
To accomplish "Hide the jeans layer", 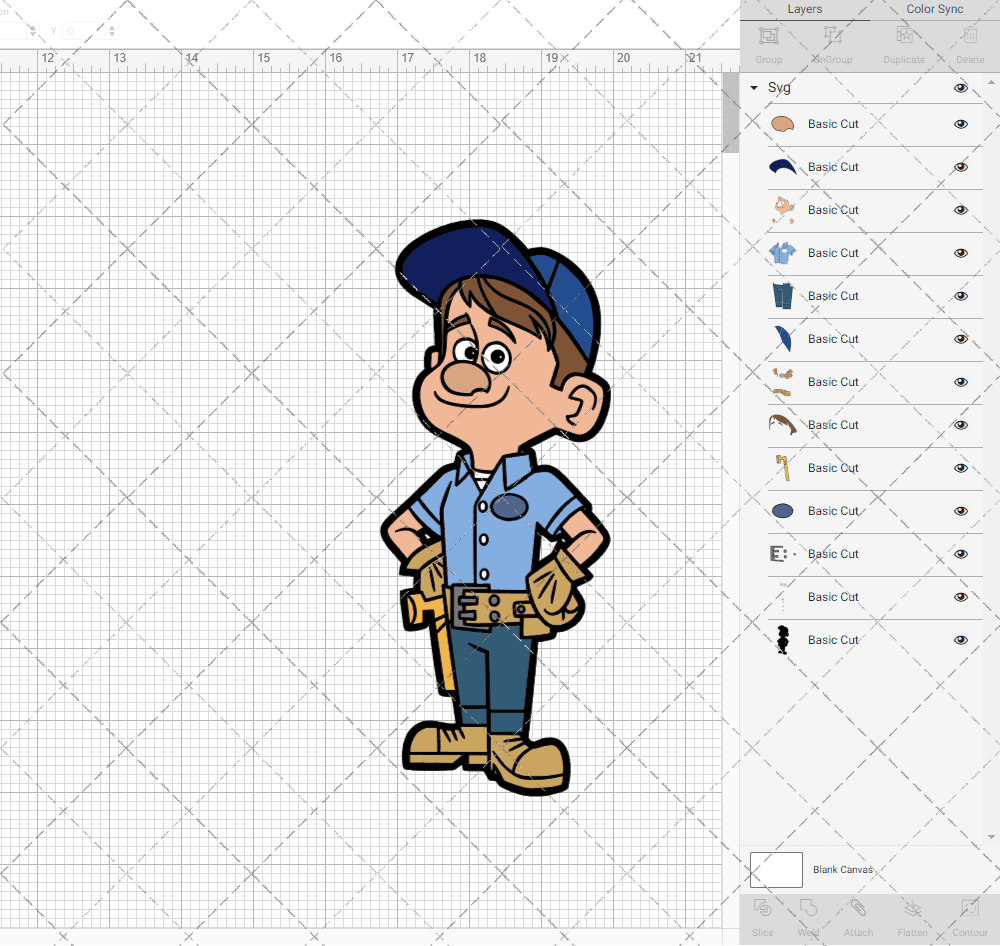I will (x=961, y=296).
